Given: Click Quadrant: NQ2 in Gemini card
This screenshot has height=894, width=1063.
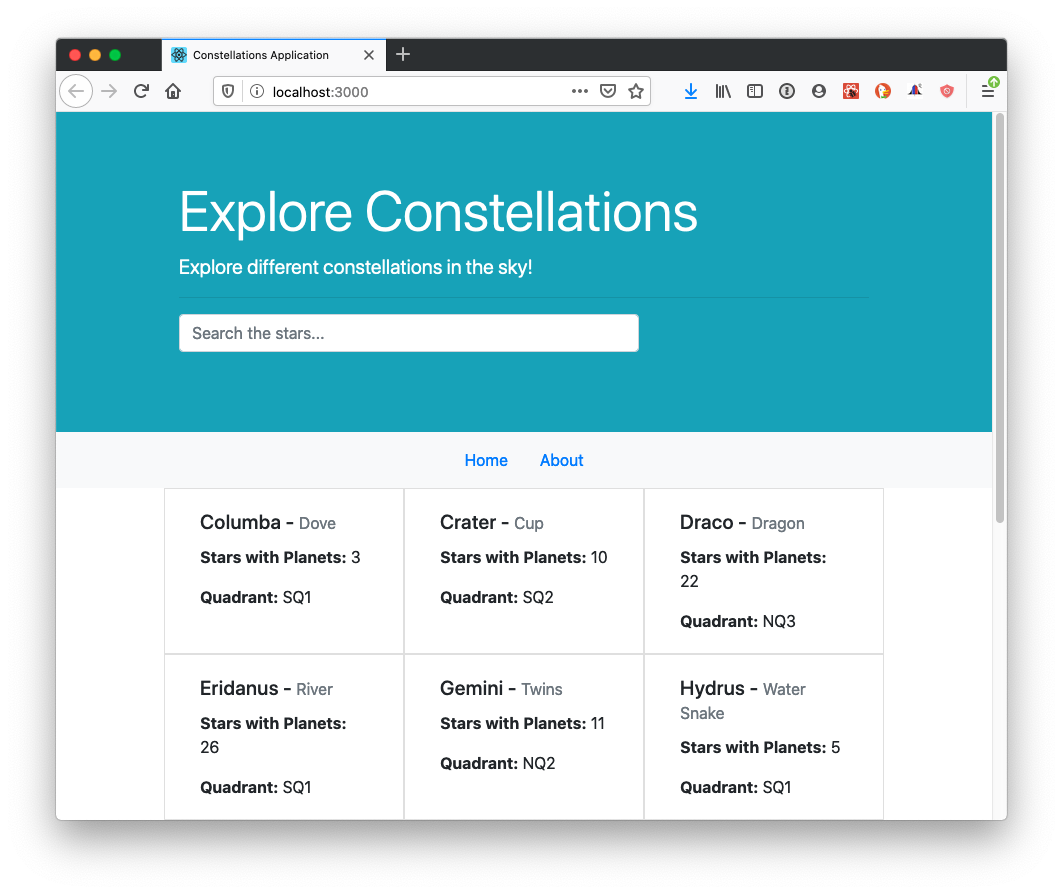Looking at the screenshot, I should pos(498,763).
